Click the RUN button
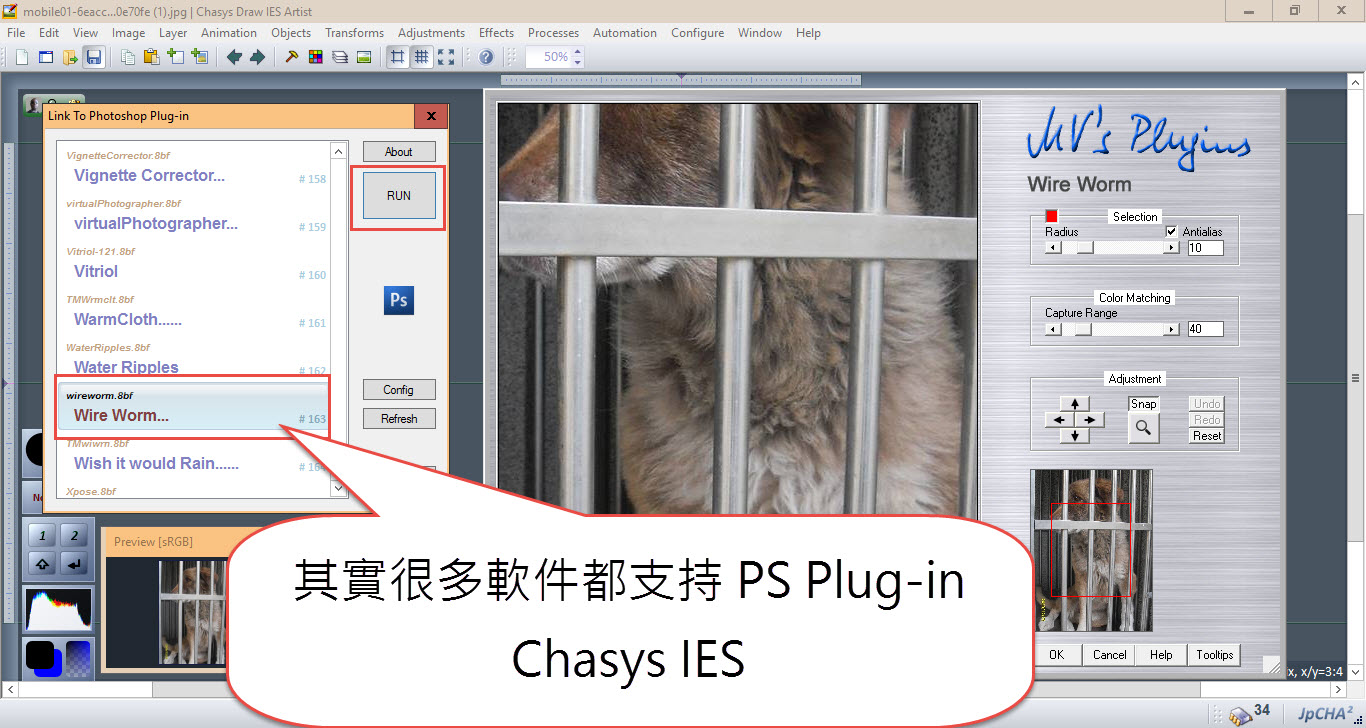This screenshot has height=728, width=1366. 399,196
